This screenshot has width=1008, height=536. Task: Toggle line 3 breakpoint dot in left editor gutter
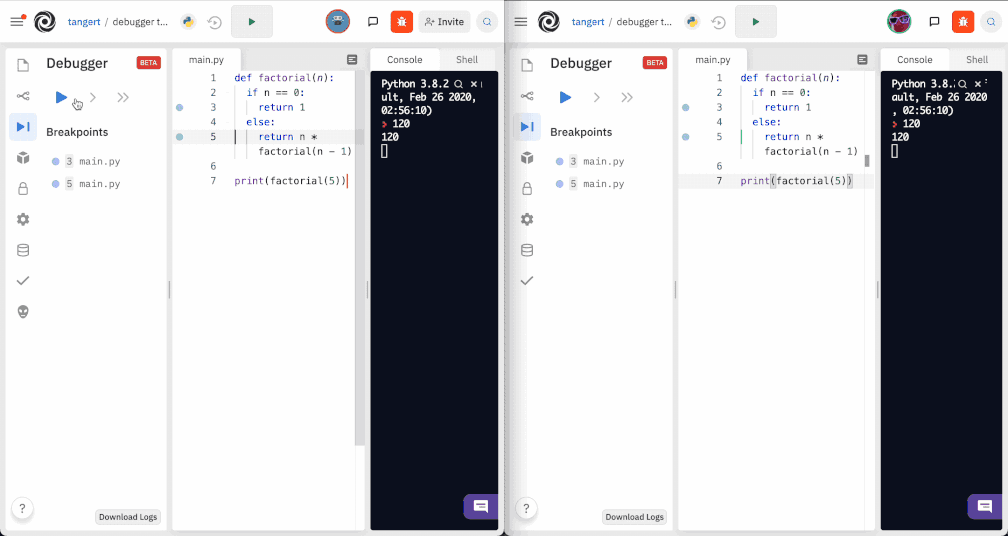(x=179, y=107)
